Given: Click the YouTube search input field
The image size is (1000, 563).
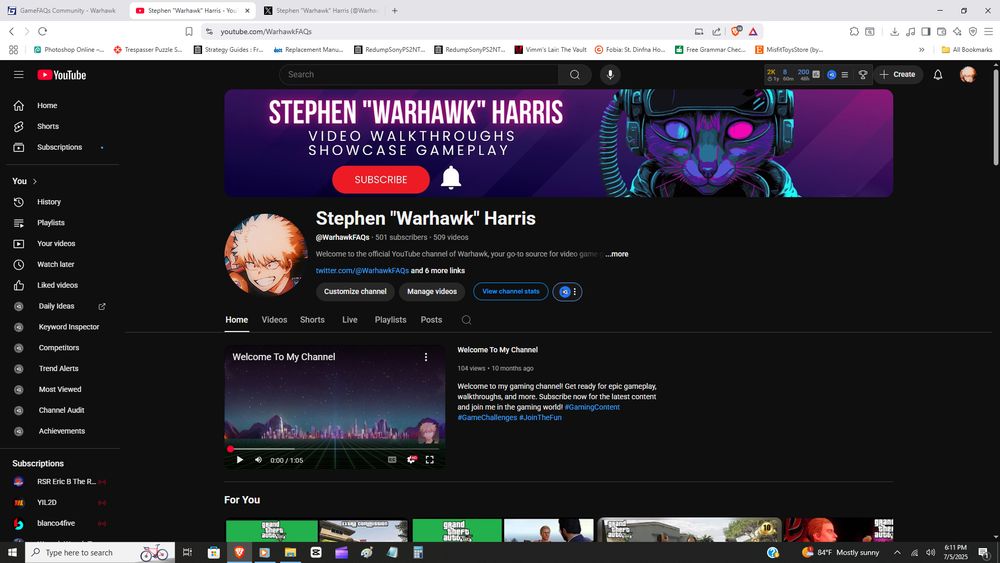Looking at the screenshot, I should pyautogui.click(x=418, y=75).
